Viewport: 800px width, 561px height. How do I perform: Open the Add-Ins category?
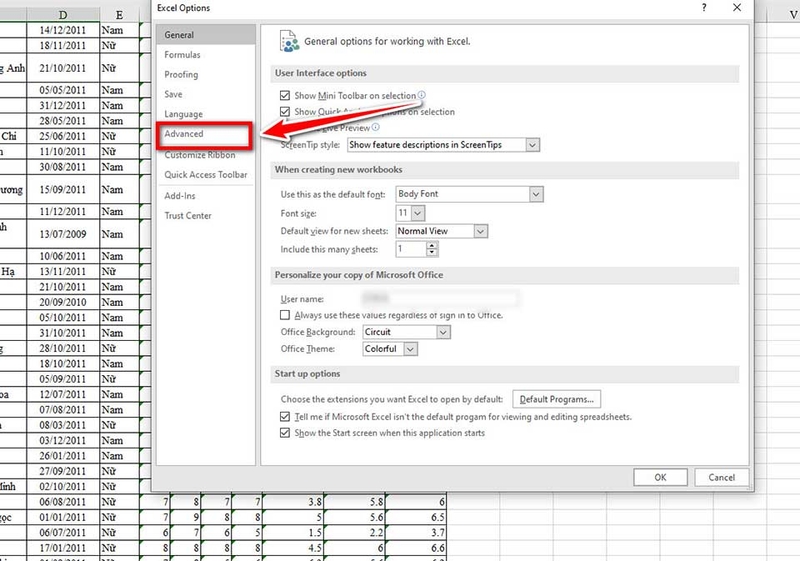[x=180, y=196]
